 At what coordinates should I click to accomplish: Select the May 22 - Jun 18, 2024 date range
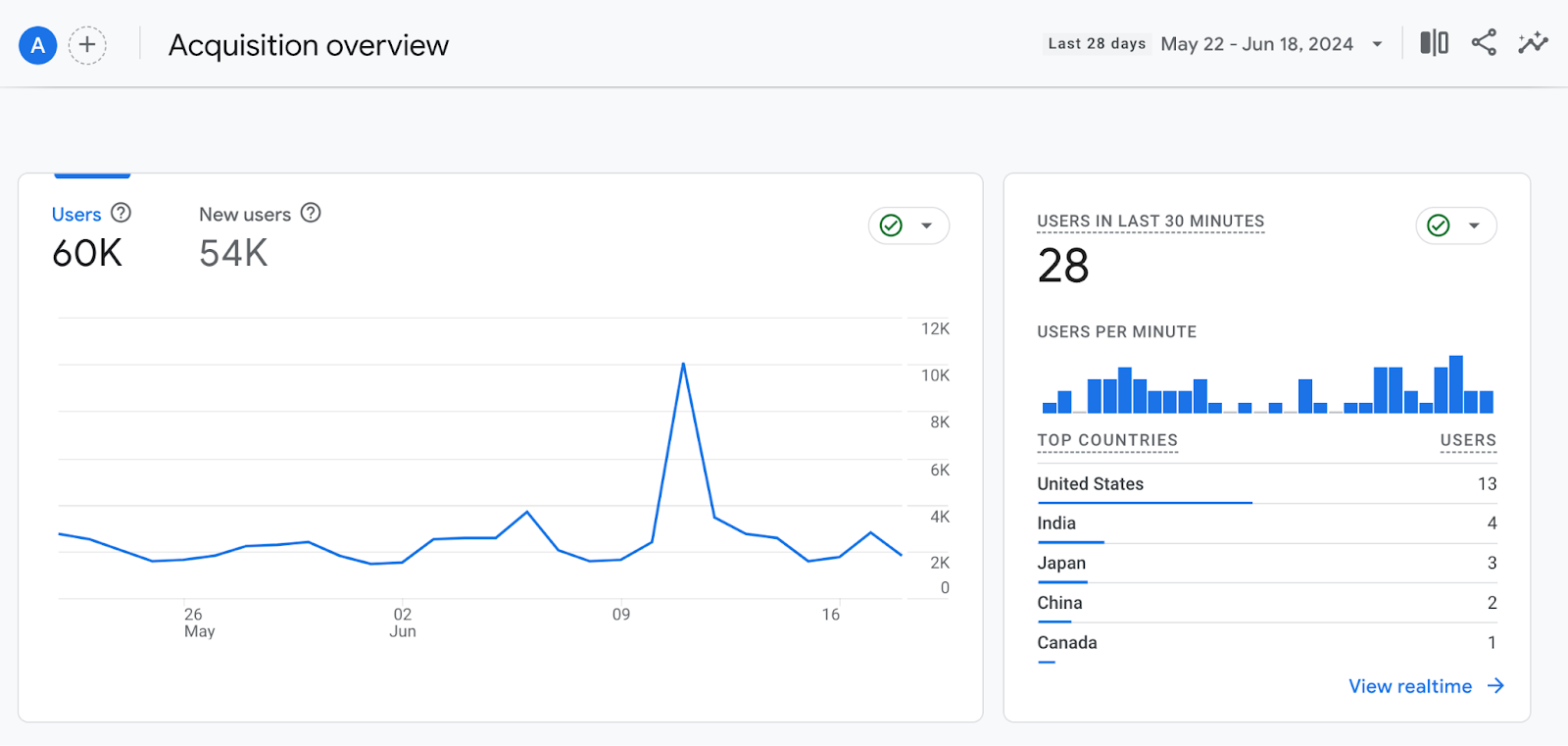tap(1256, 44)
